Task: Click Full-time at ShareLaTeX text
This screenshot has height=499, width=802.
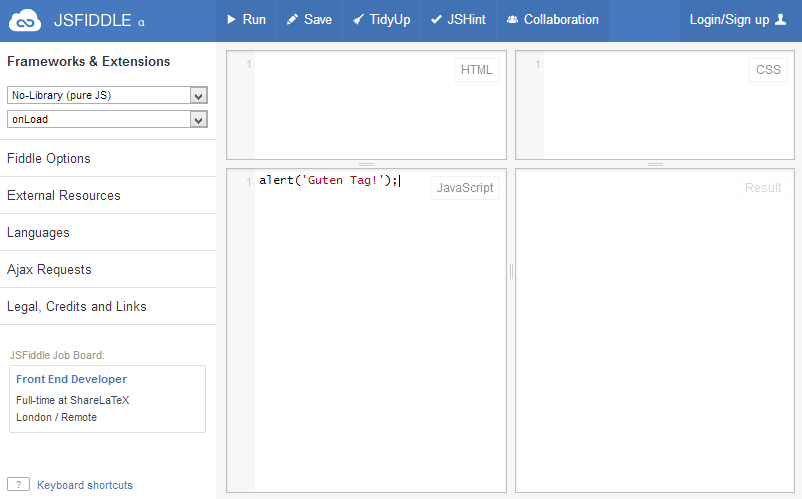Action: coord(73,400)
